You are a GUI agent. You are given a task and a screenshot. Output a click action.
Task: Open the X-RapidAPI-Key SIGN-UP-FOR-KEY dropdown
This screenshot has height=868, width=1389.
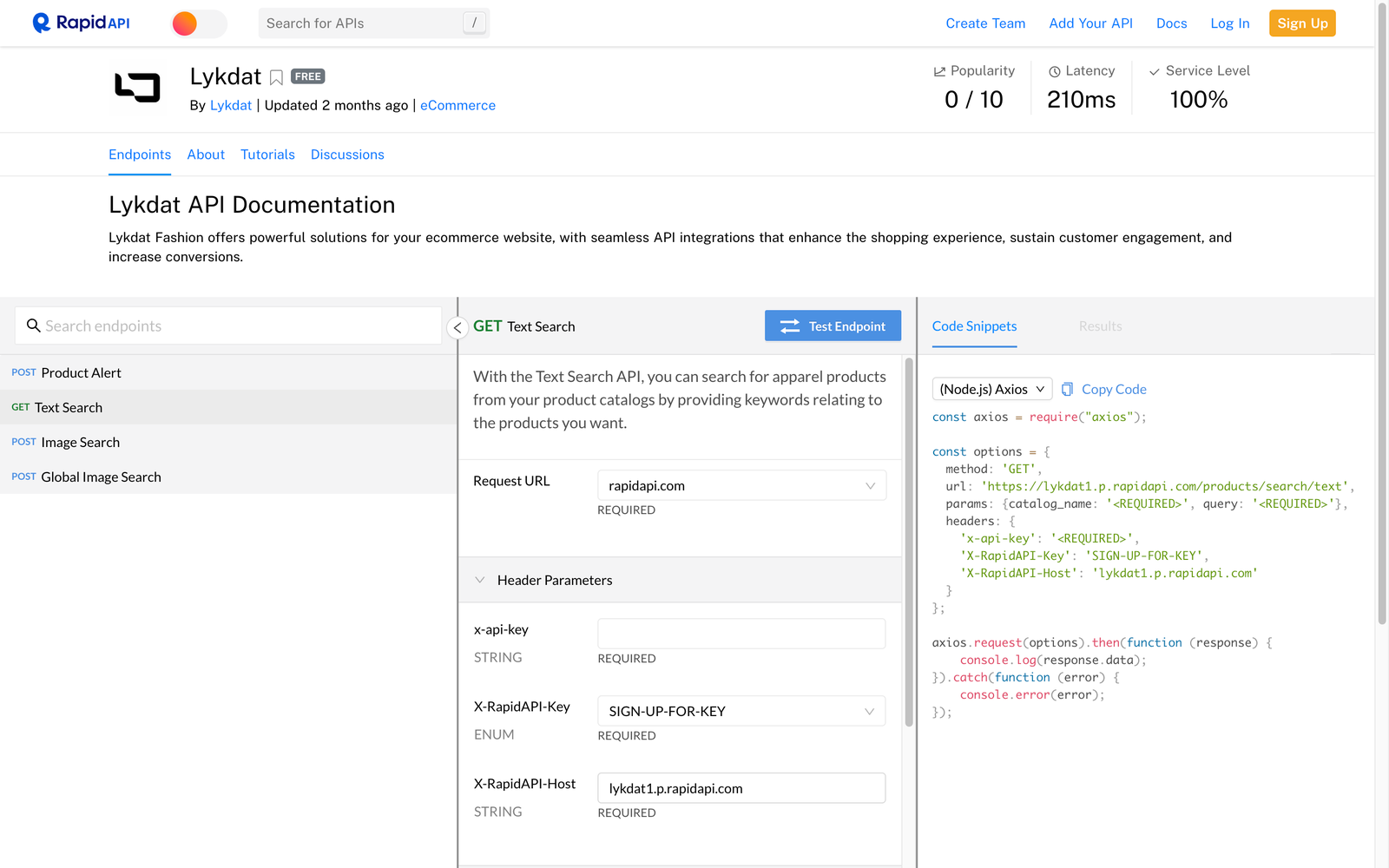(x=741, y=711)
